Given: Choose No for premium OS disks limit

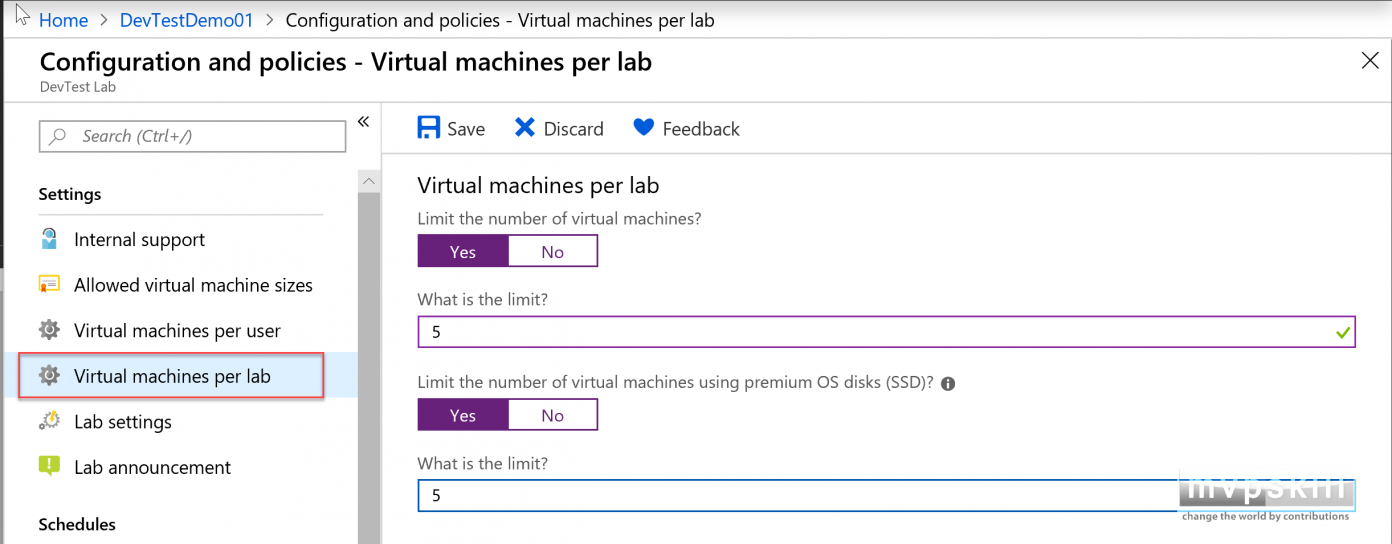Looking at the screenshot, I should pos(553,415).
